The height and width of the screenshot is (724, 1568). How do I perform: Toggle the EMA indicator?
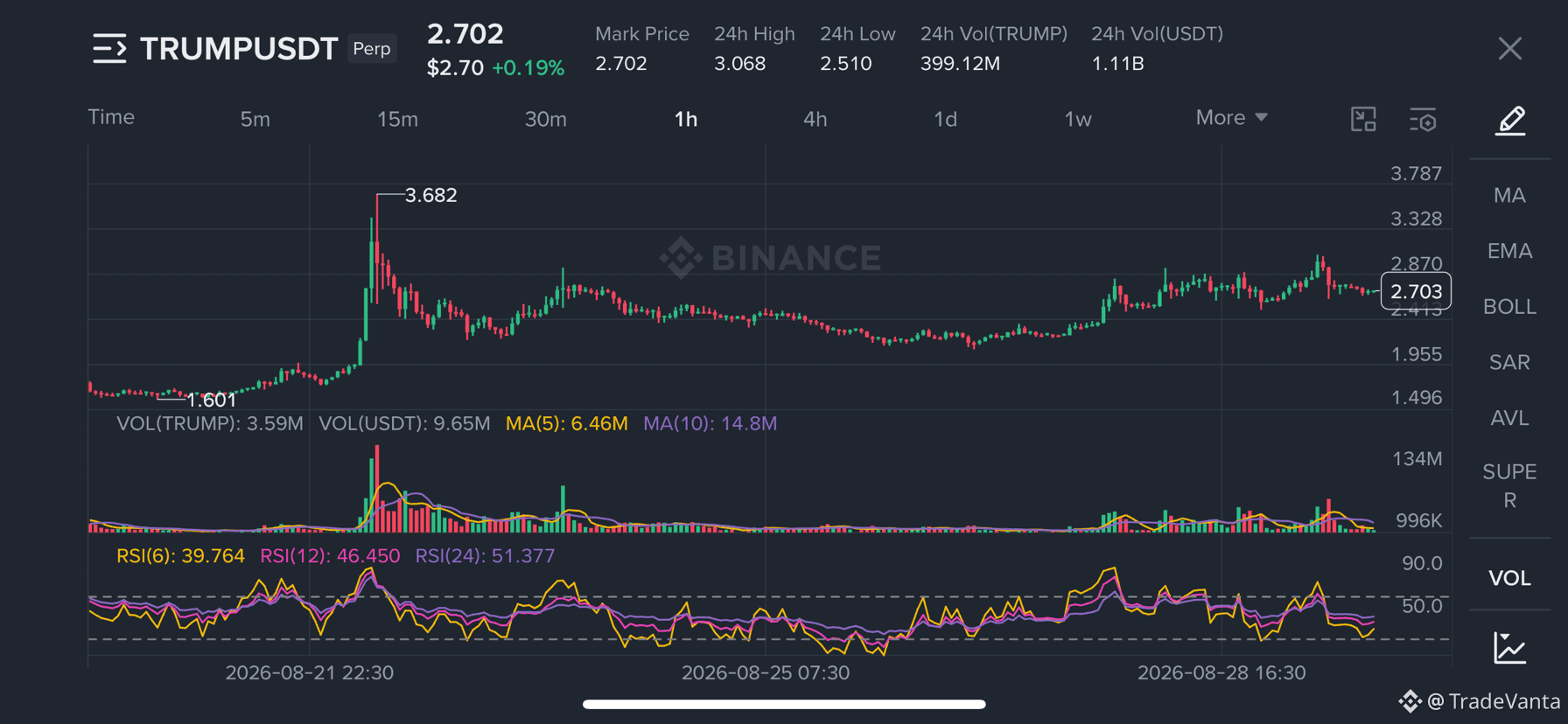pos(1510,251)
